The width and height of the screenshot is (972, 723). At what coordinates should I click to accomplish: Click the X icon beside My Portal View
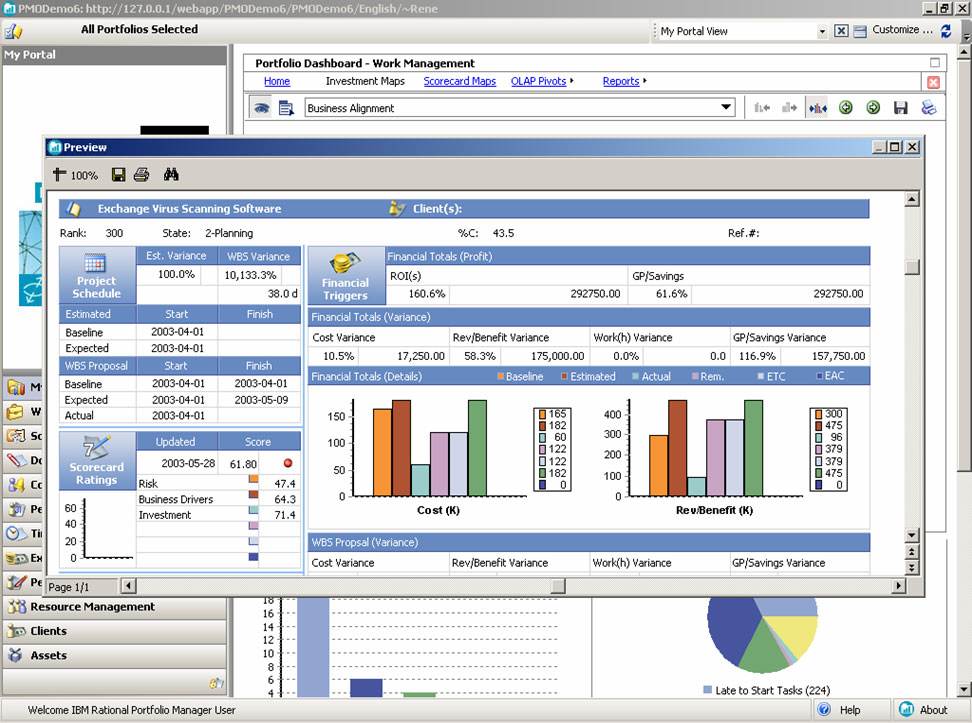(x=841, y=30)
